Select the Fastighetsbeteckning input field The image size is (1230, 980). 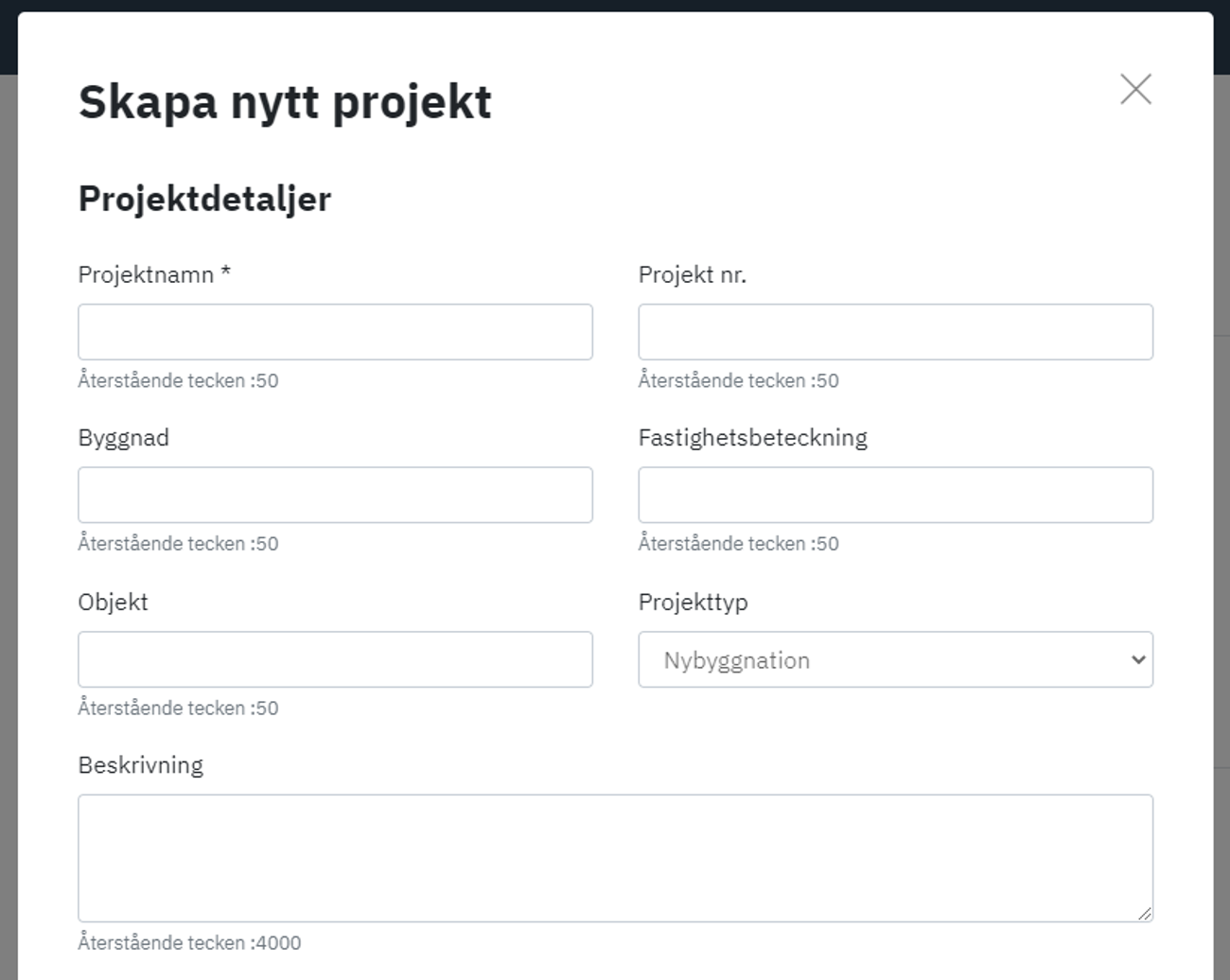point(895,495)
